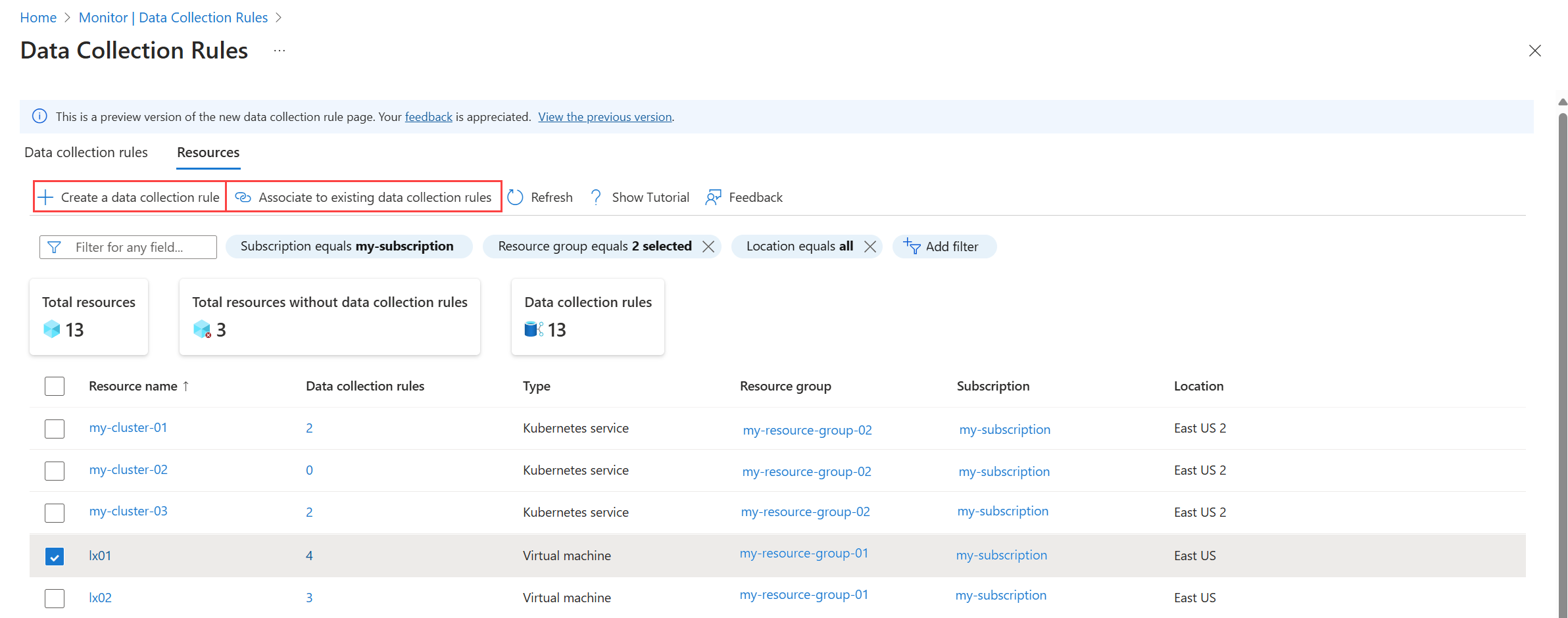Expand breadcrumb chevron after Monitor Data Collection Rules

278,18
